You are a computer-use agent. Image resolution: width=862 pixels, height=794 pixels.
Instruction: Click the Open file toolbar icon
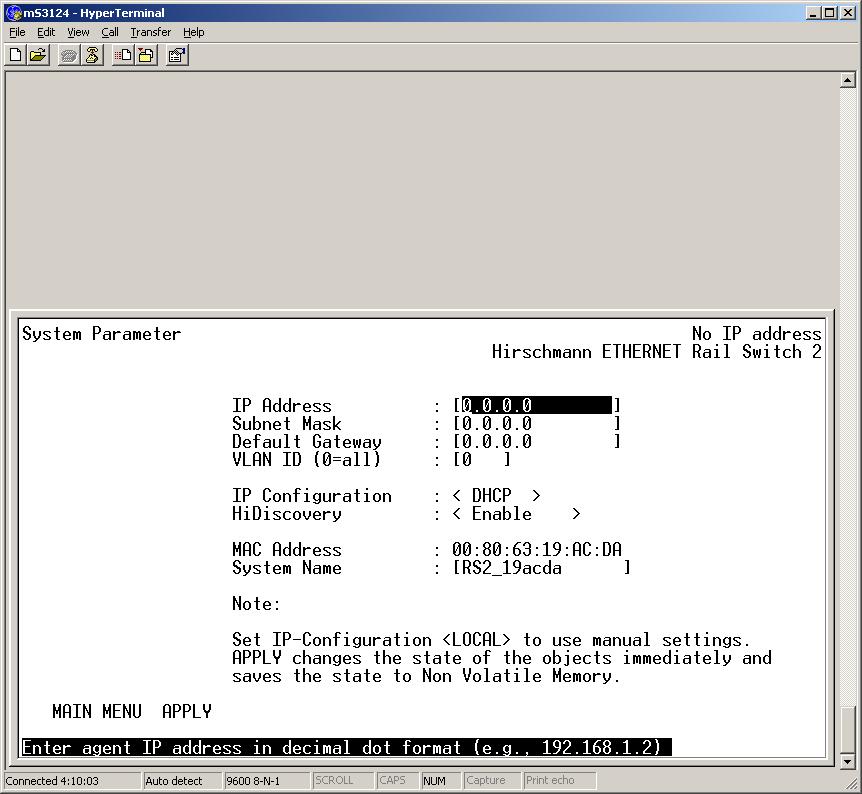tap(38, 56)
